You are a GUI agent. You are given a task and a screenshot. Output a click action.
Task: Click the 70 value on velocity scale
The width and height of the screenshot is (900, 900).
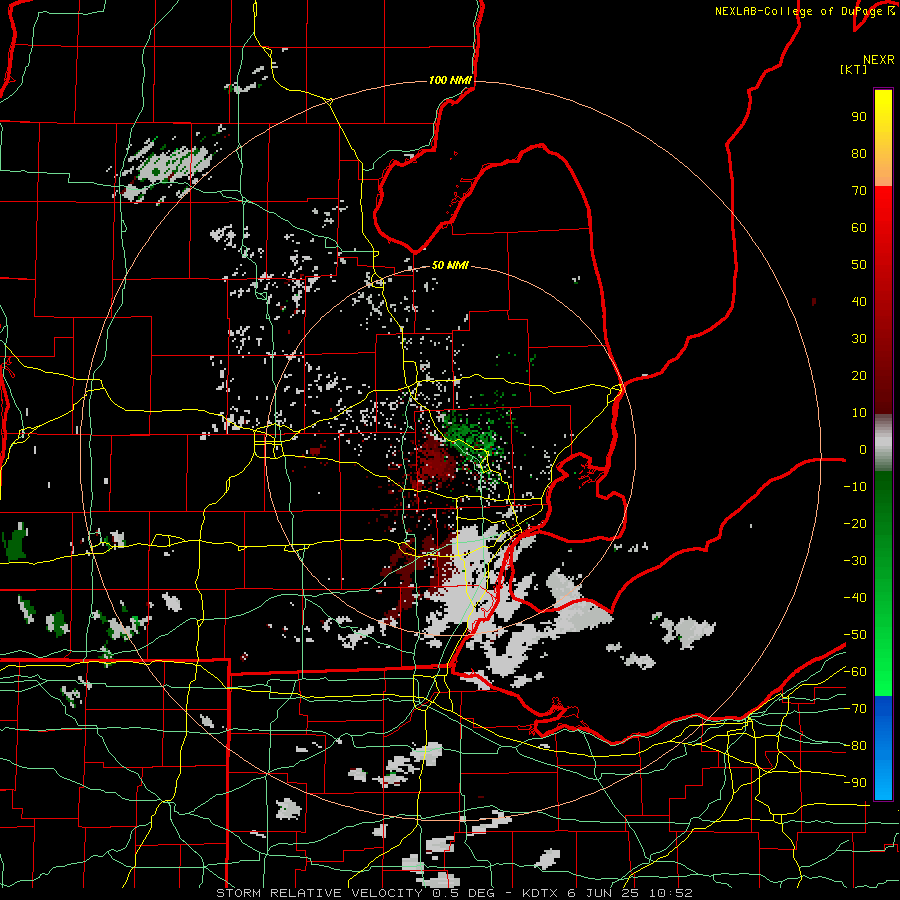[859, 191]
